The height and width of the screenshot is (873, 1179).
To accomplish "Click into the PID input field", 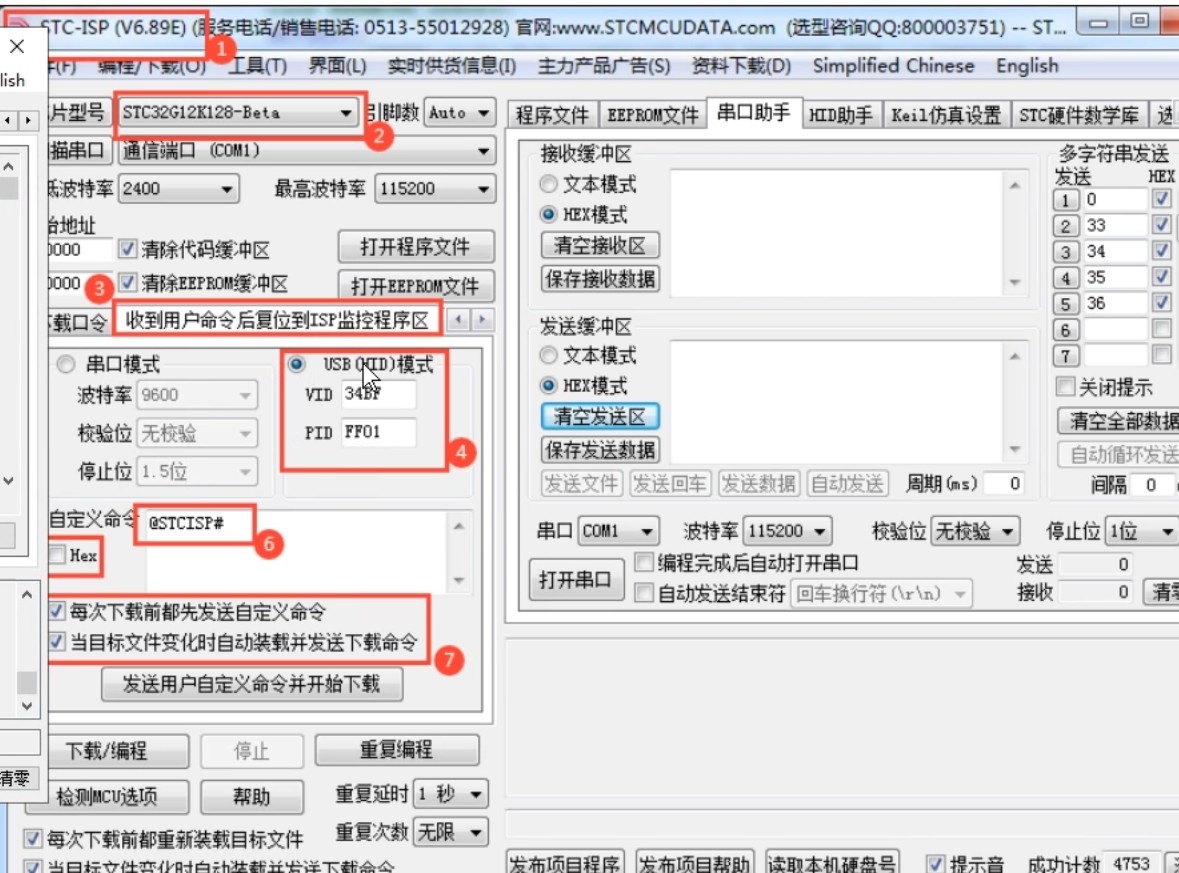I will pos(378,432).
